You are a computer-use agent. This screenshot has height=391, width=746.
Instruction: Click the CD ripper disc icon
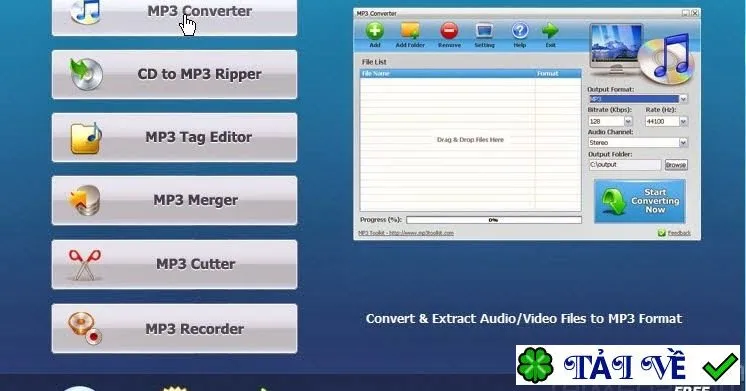point(86,74)
